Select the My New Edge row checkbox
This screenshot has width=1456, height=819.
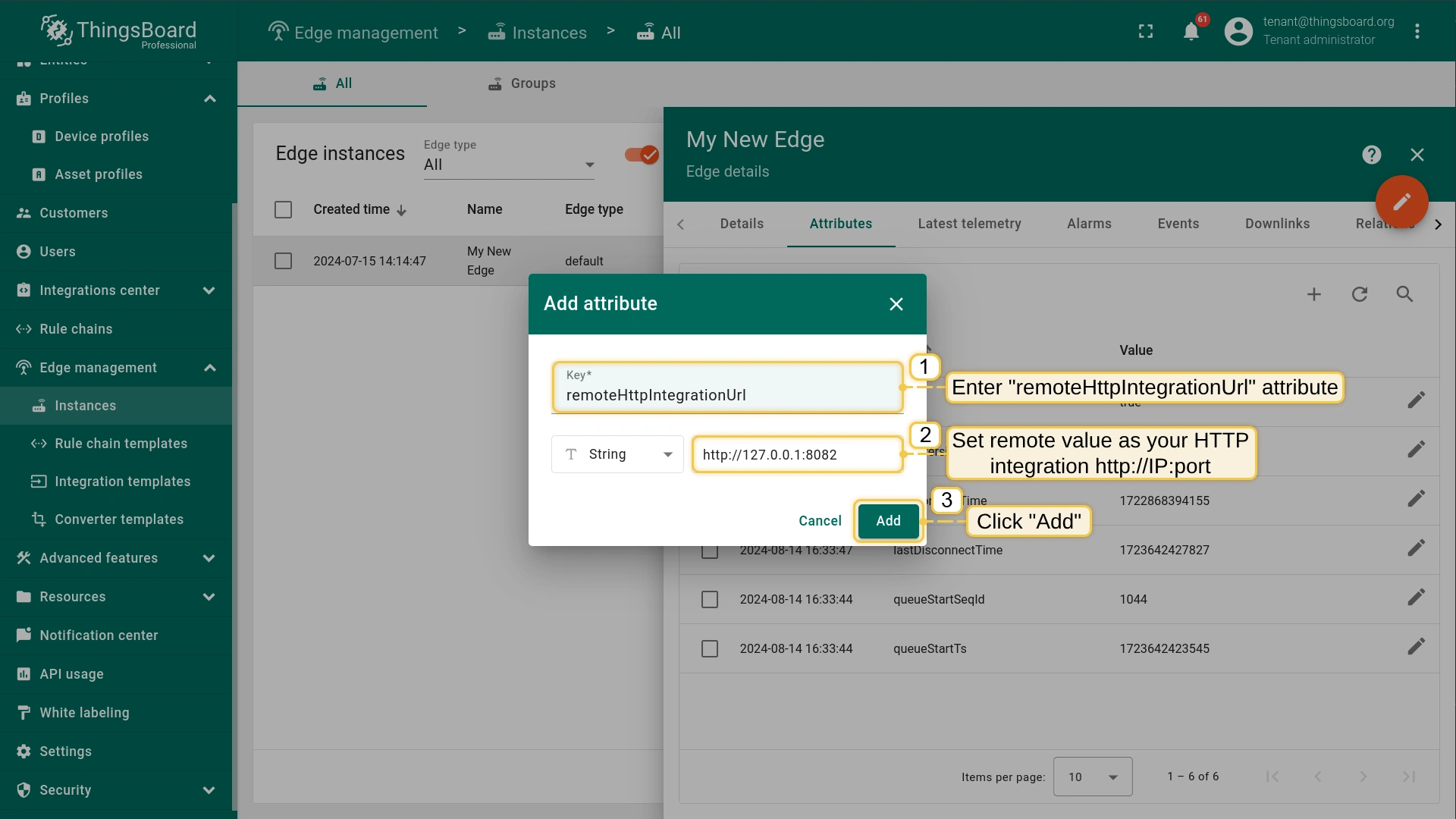tap(283, 261)
